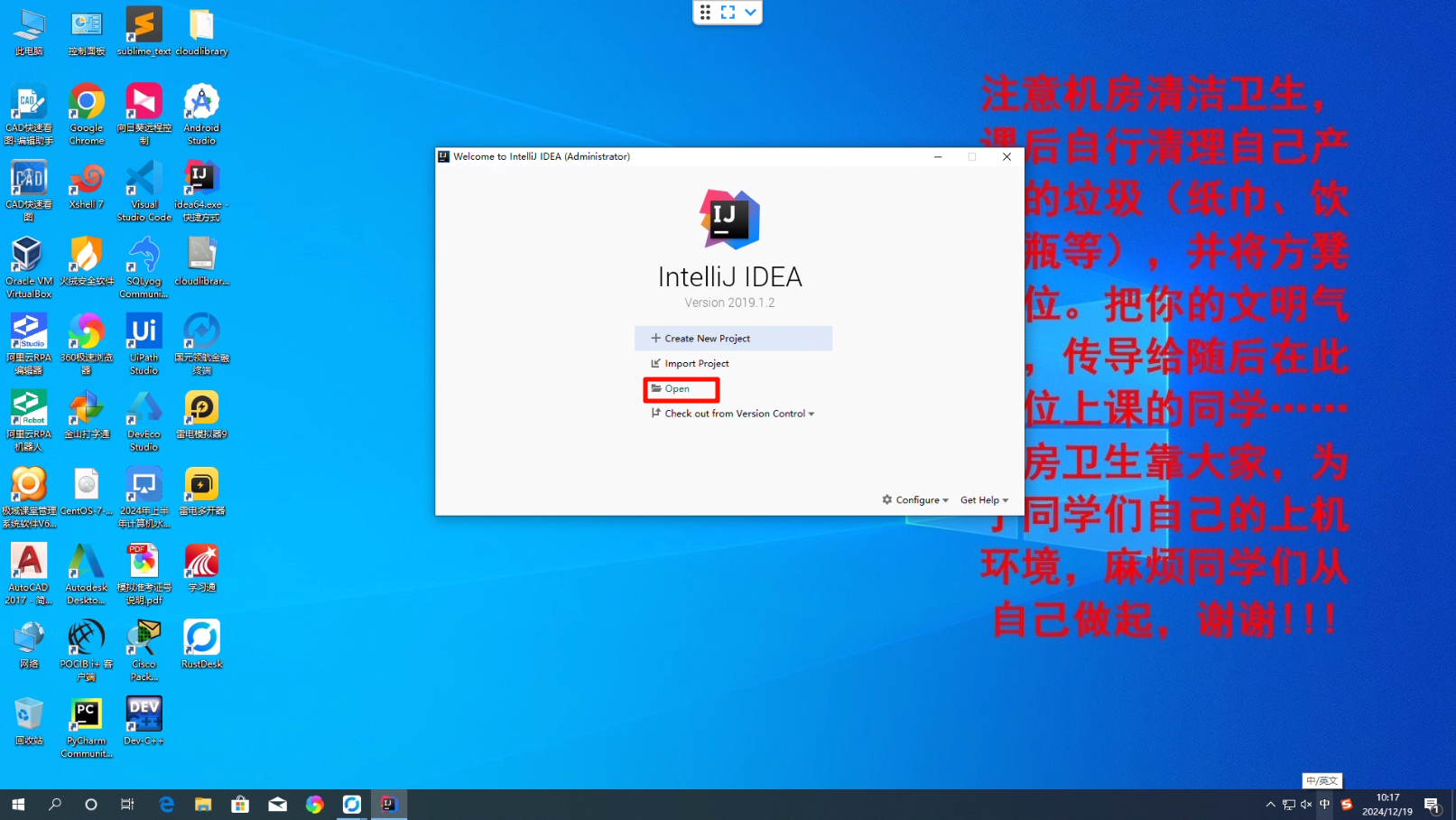
Task: Choose Import Project option
Action: click(690, 364)
